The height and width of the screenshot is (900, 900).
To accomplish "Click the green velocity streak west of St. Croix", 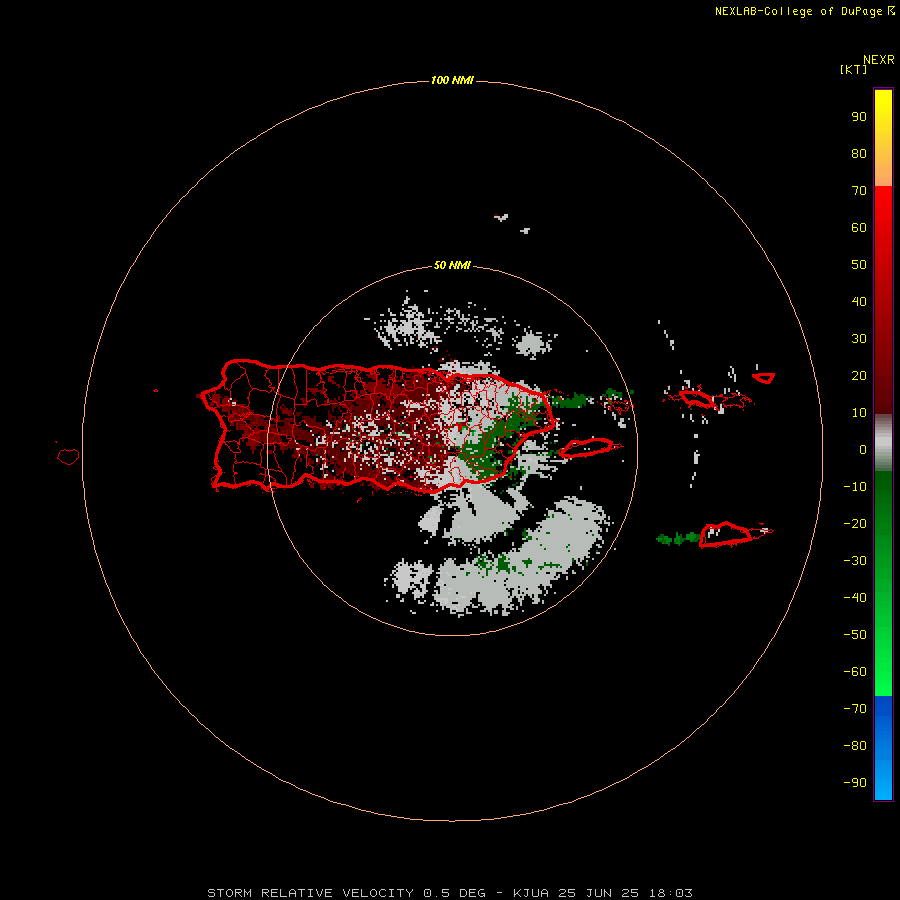I will point(678,538).
